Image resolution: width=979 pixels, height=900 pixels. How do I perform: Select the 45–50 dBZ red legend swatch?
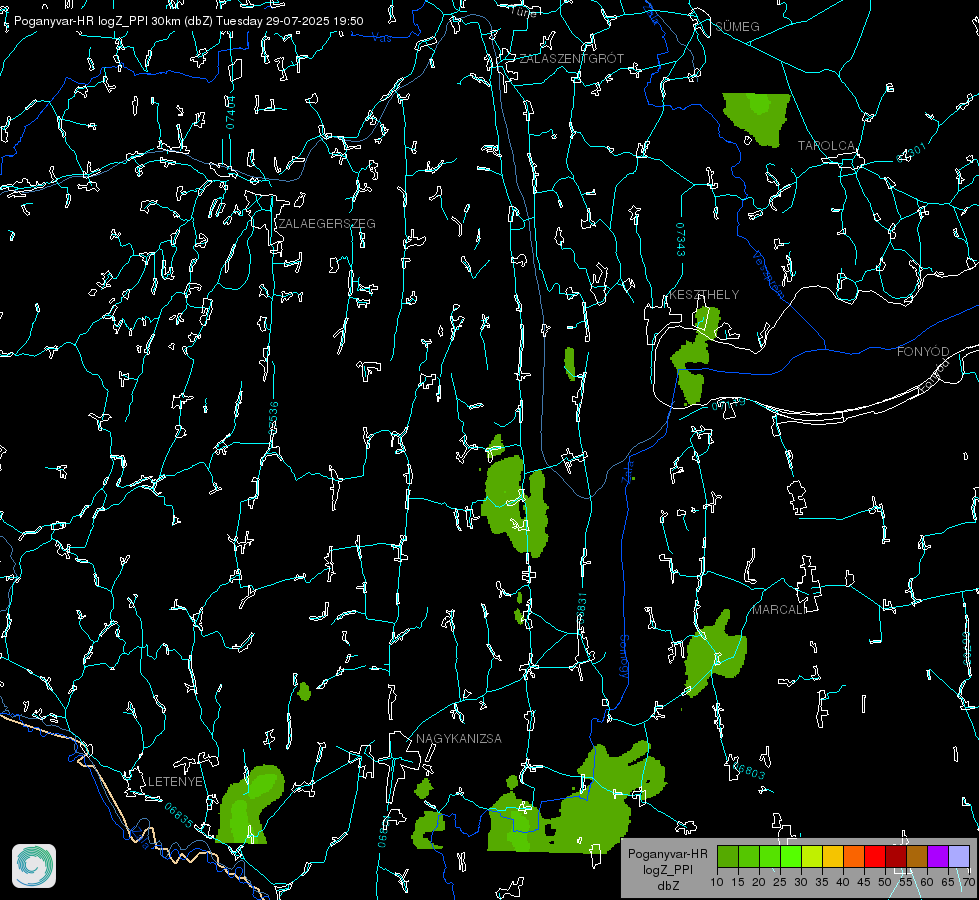(x=875, y=856)
